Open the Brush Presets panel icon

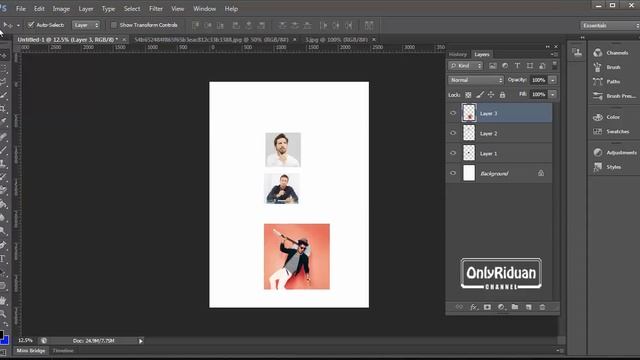(598, 96)
